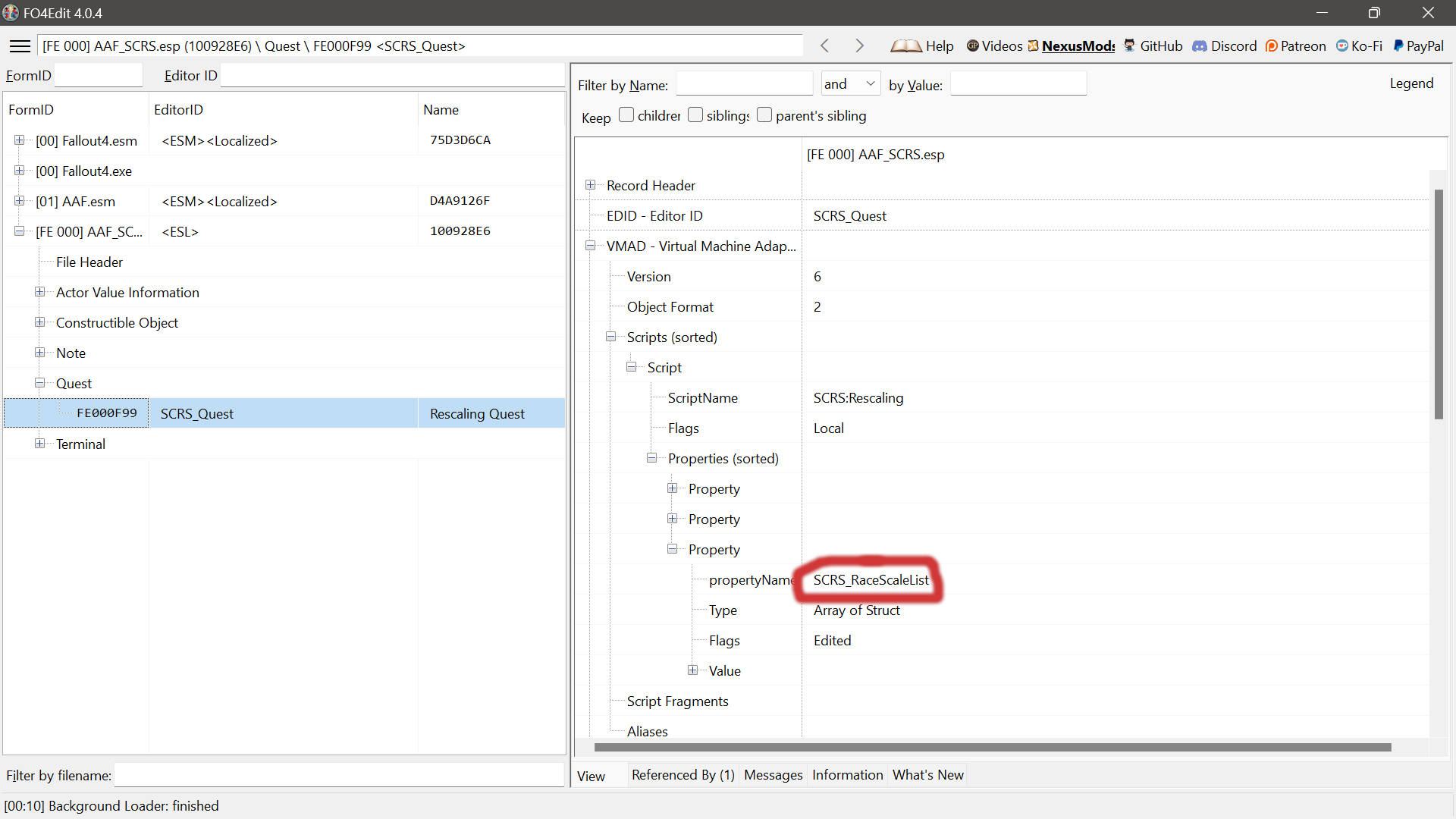Image resolution: width=1456 pixels, height=819 pixels.
Task: Switch to the Information tab
Action: pyautogui.click(x=848, y=775)
